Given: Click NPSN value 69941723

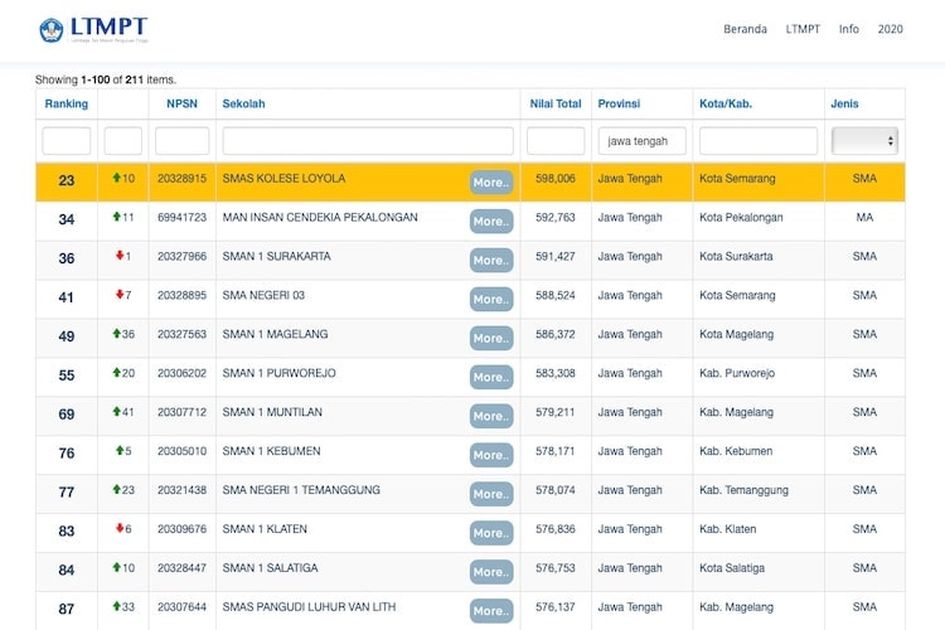Looking at the screenshot, I should coord(182,217).
